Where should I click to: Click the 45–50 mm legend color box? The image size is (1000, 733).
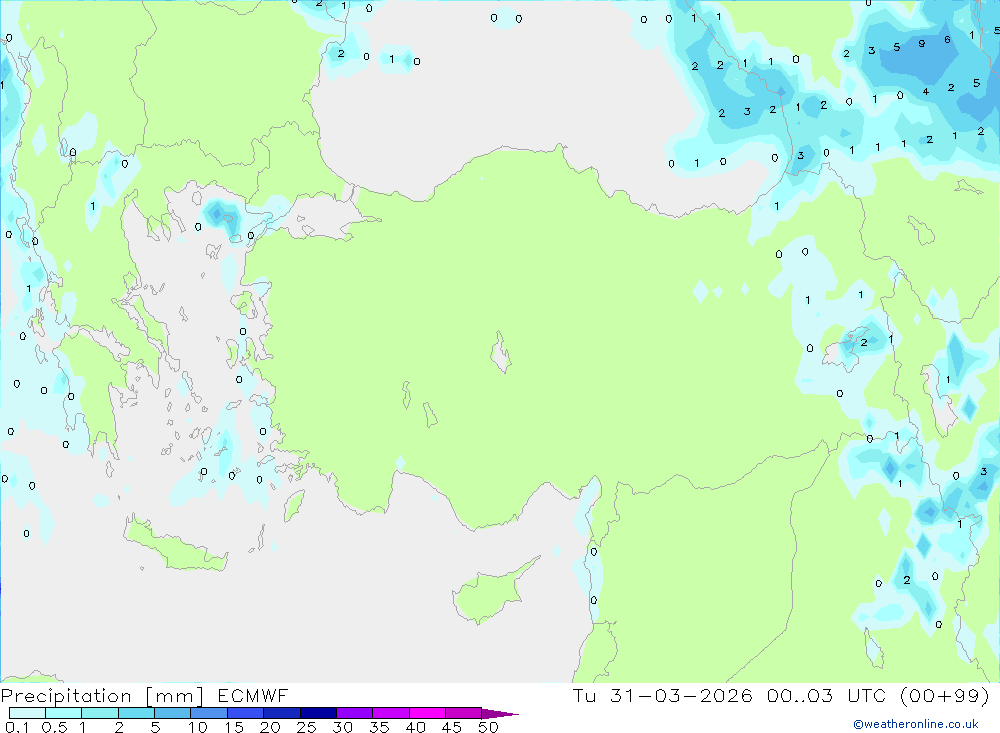[x=464, y=713]
